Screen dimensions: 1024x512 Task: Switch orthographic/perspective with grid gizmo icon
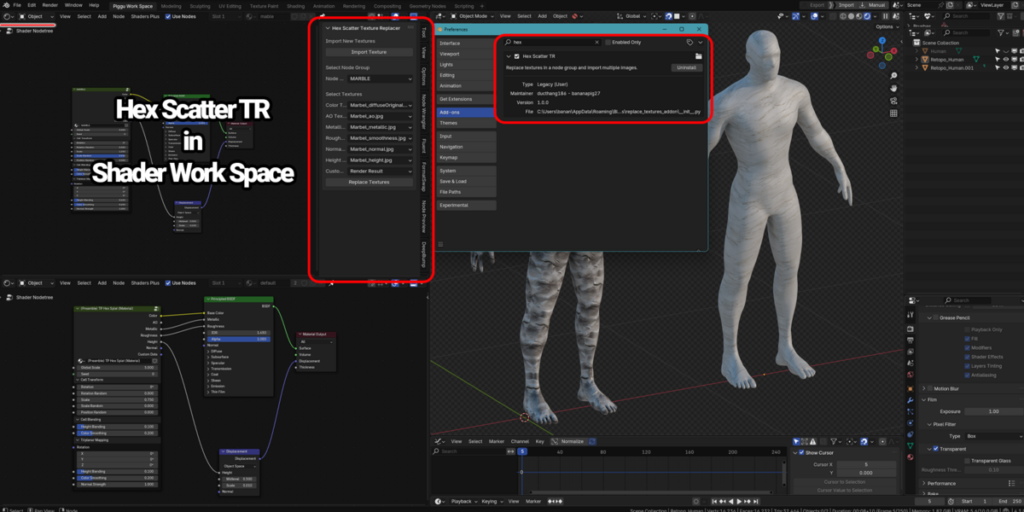(x=893, y=114)
